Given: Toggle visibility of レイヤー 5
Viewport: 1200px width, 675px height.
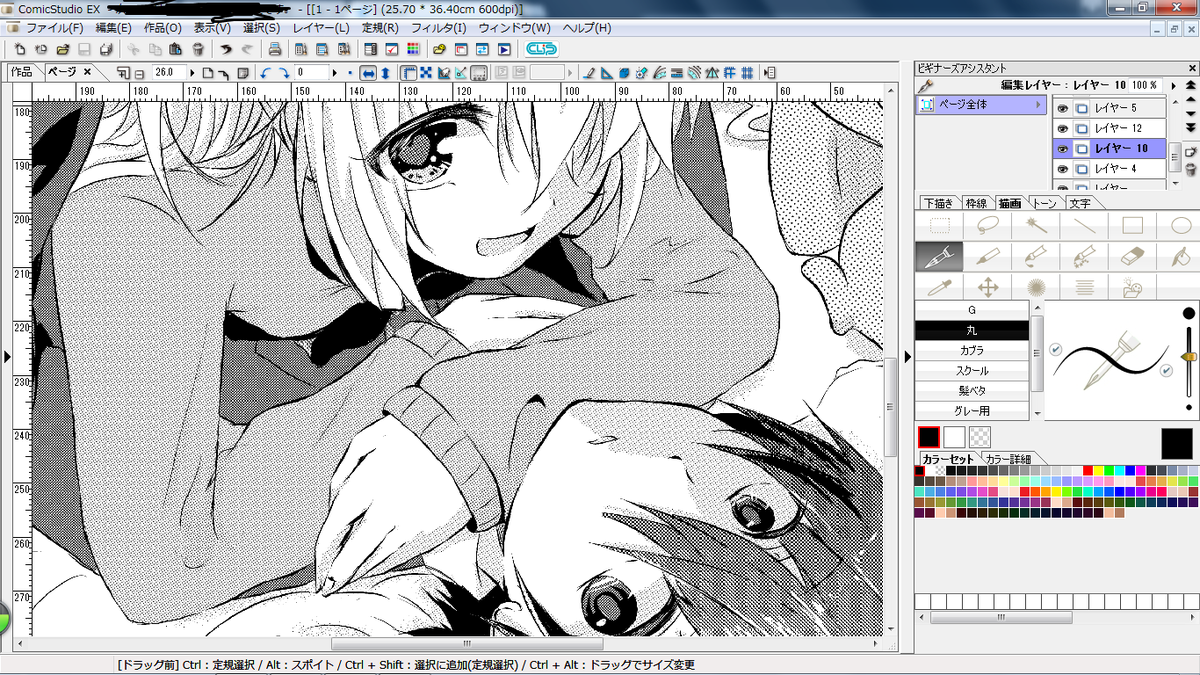Looking at the screenshot, I should pos(1063,108).
